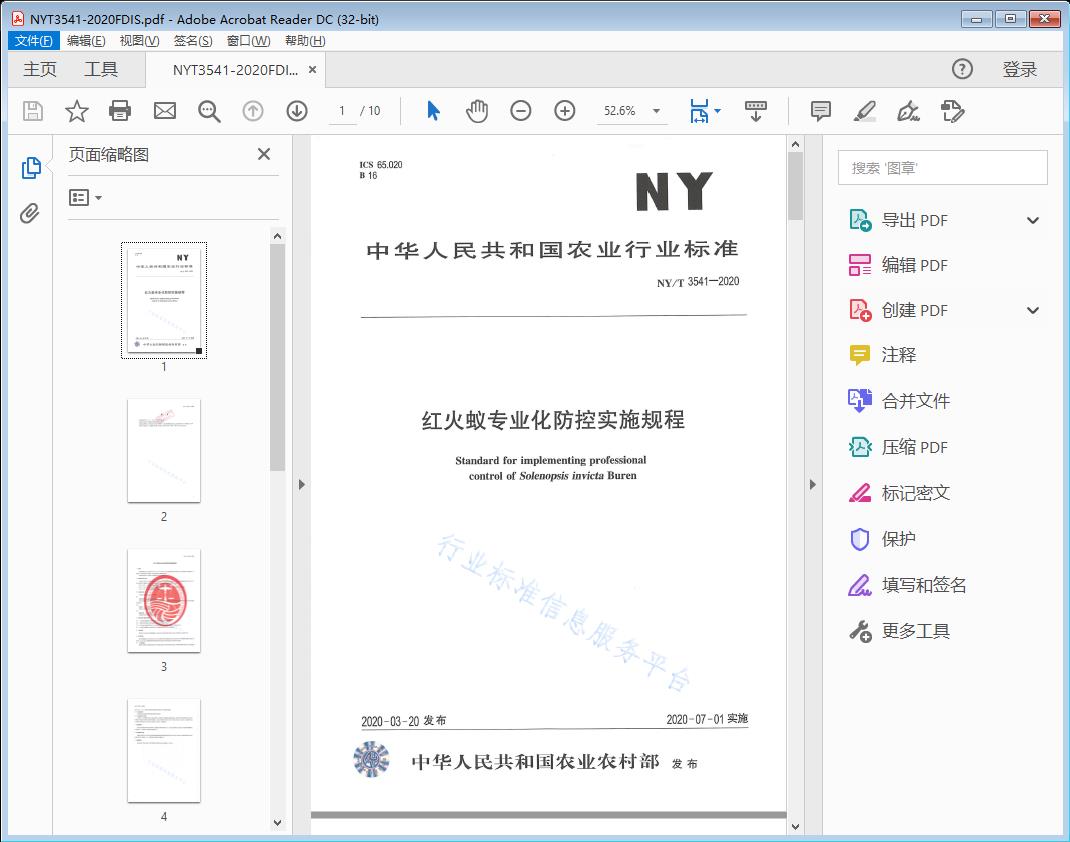
Task: Open the Print dialog icon
Action: 120,111
